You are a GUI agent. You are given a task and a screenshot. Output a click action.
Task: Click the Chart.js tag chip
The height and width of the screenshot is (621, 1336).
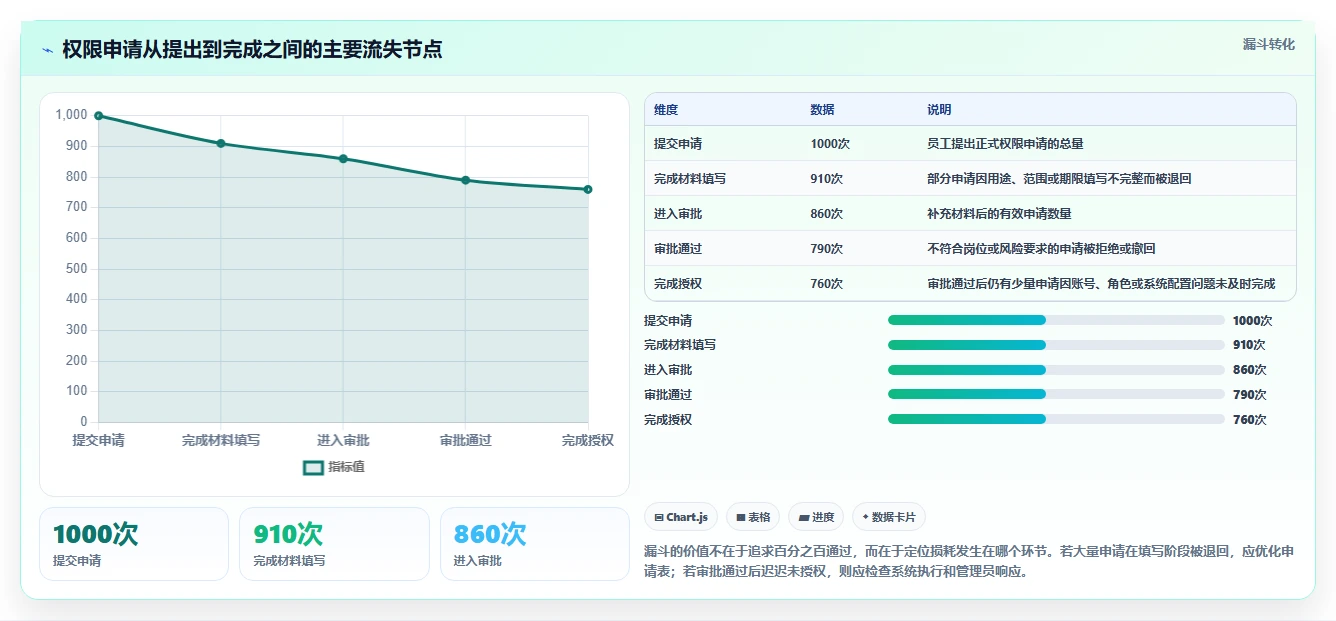(x=680, y=517)
